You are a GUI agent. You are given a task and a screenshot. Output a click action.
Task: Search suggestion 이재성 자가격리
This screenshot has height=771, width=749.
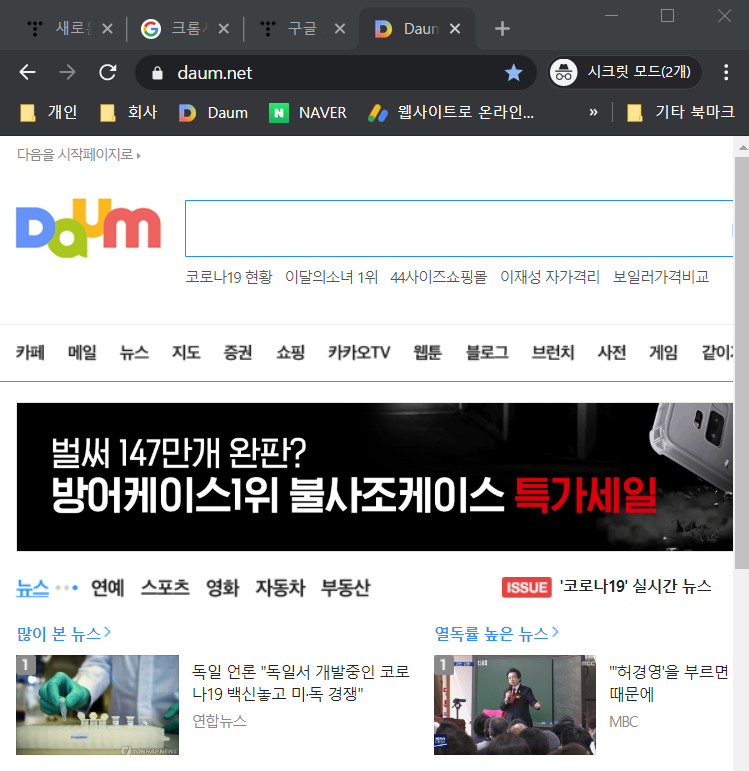pos(550,277)
